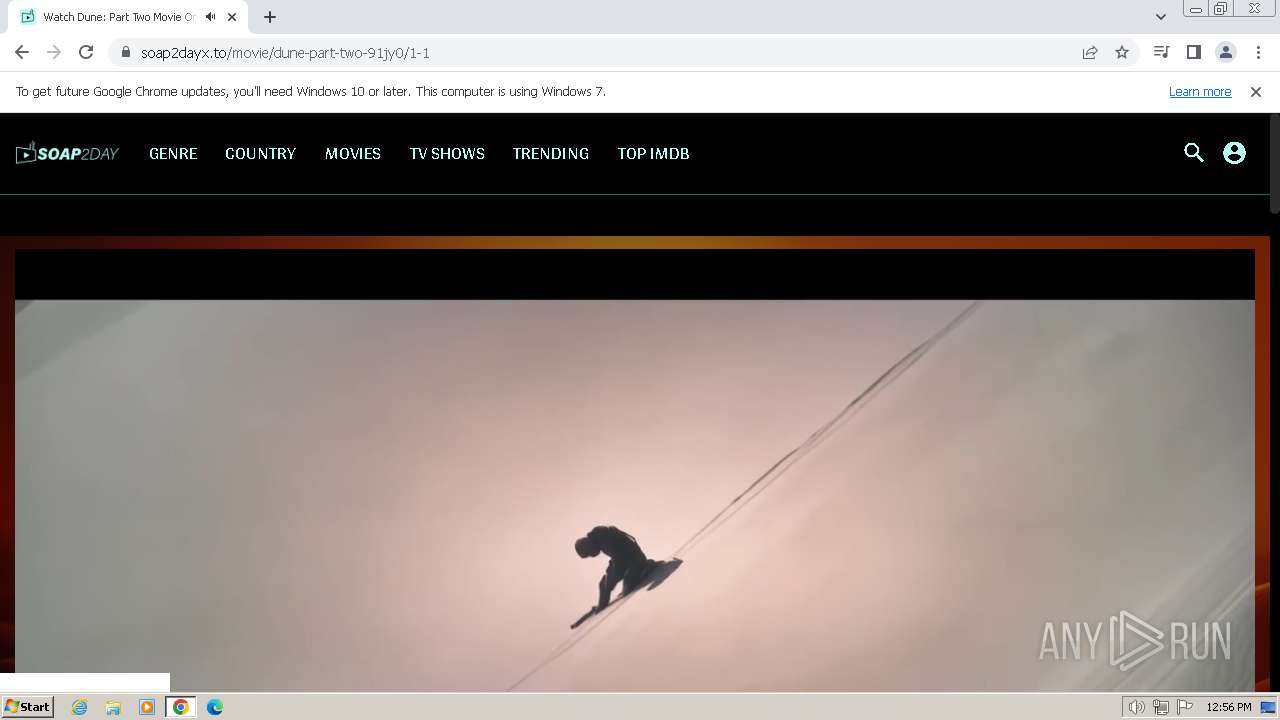Viewport: 1280px width, 720px height.
Task: Click the Dune video player frame
Action: coord(635,470)
